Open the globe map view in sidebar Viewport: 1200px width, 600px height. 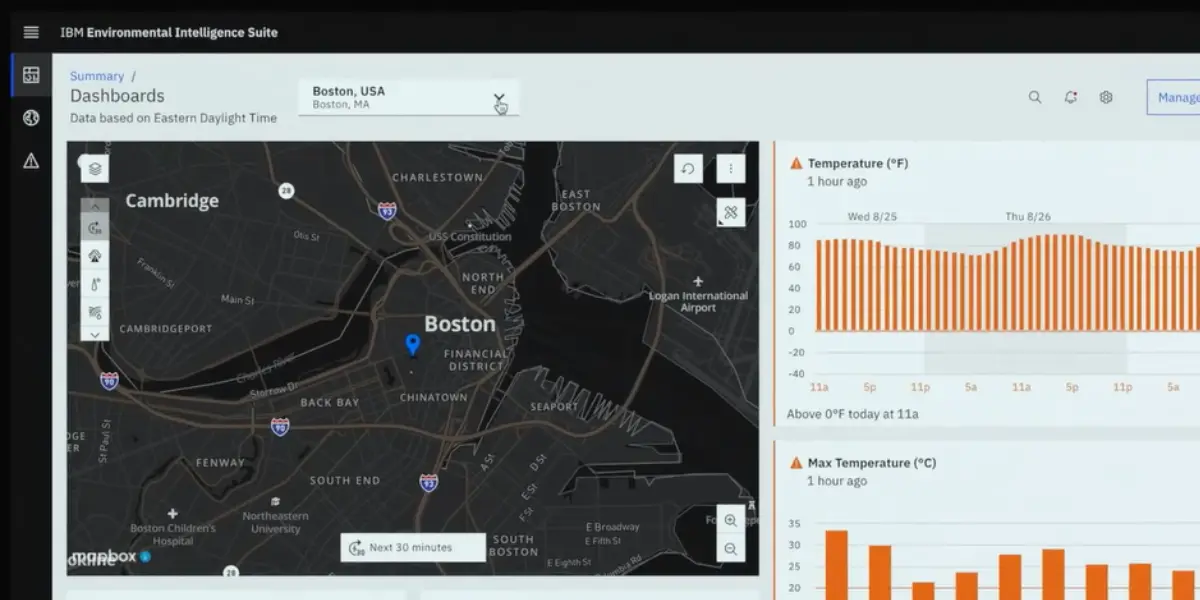[31, 118]
